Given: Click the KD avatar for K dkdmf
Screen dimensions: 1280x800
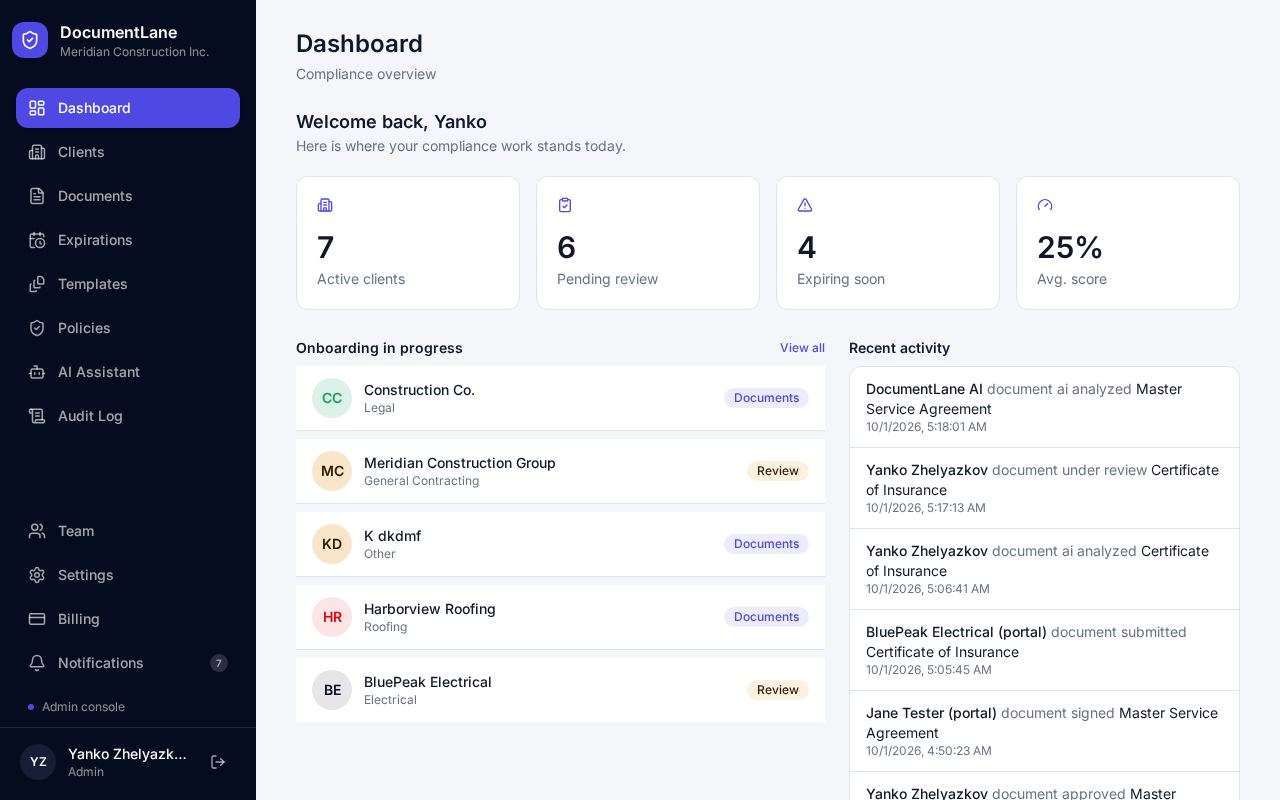Looking at the screenshot, I should [x=332, y=544].
